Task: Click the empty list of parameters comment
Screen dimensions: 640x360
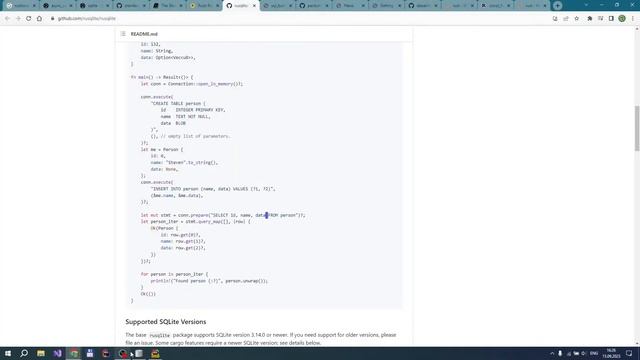Action: pyautogui.click(x=196, y=136)
